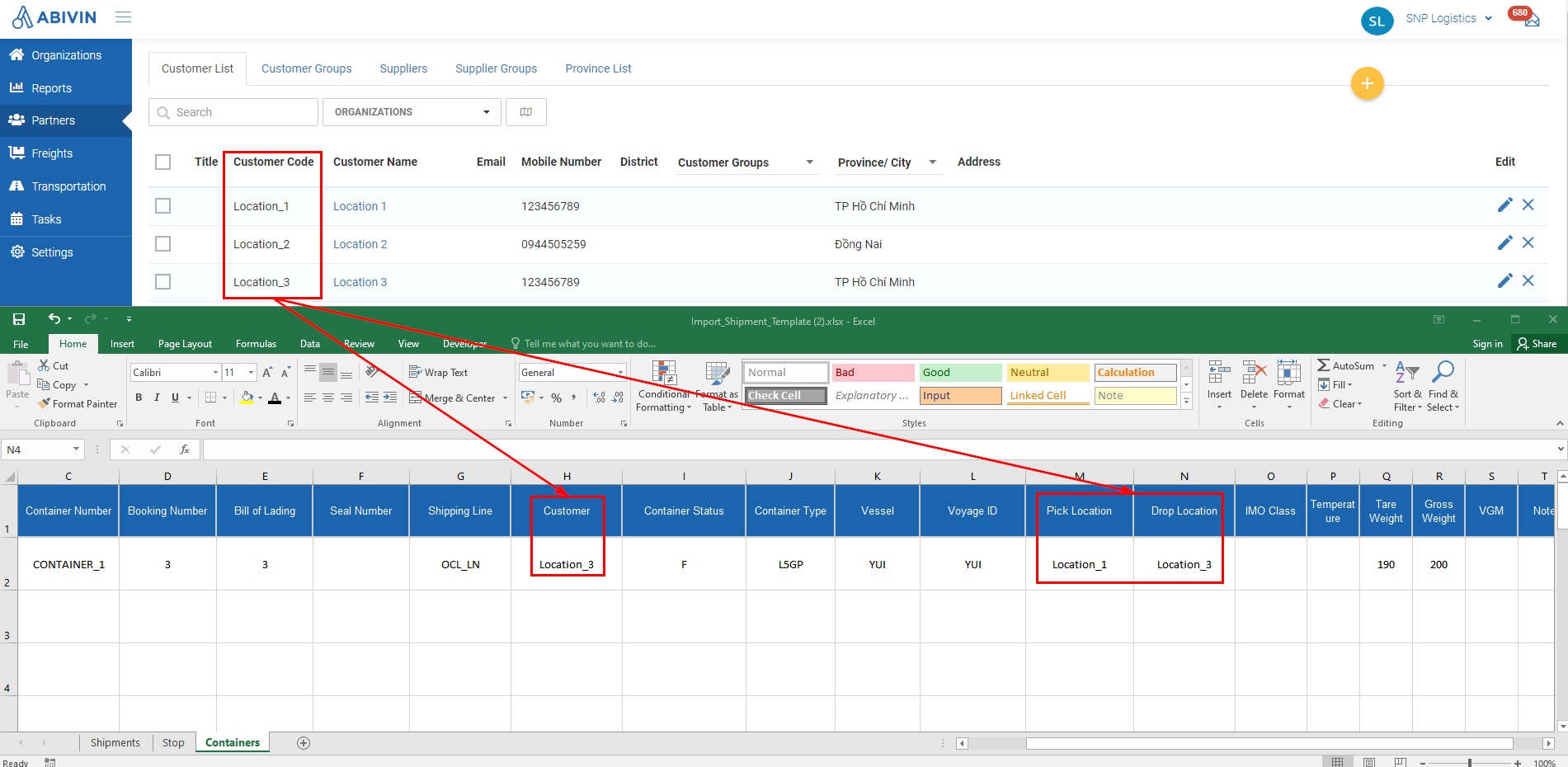Toggle the select-all checkbox in table header

163,162
